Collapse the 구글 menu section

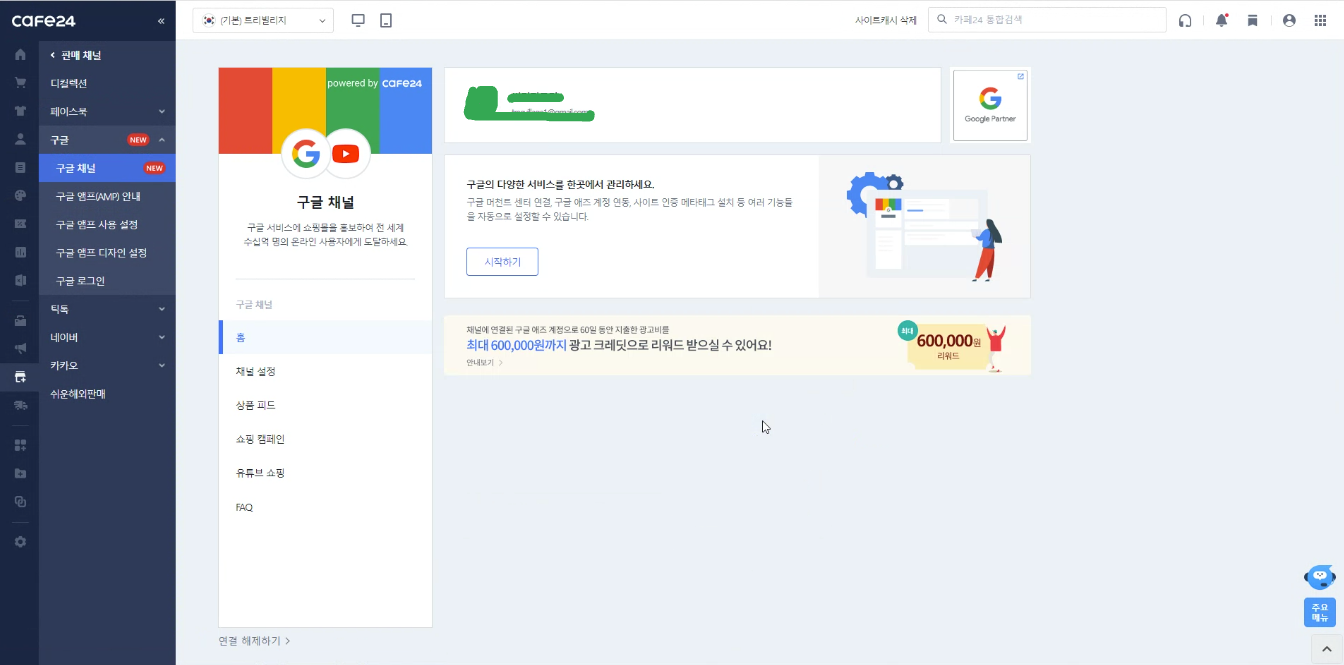tap(107, 139)
